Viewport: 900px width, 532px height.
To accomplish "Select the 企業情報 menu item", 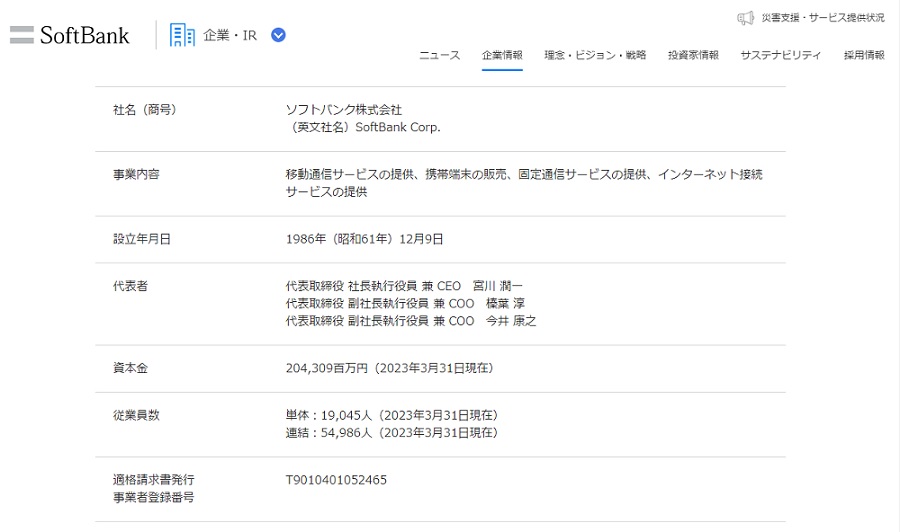I will pos(502,55).
